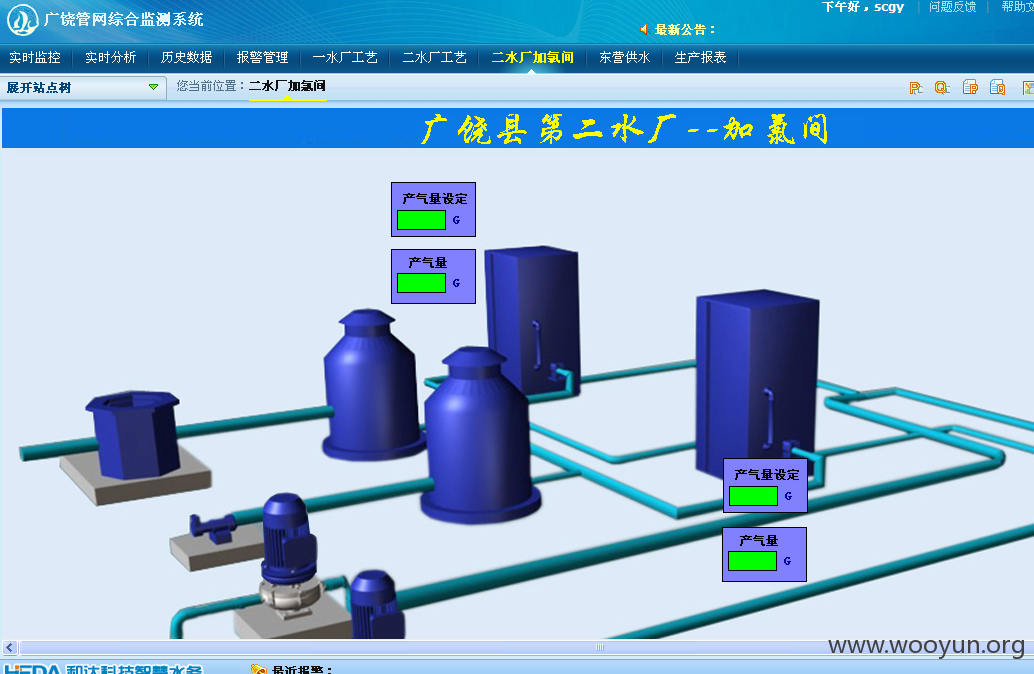Expand the 展开站点树 dropdown arrow

[x=154, y=87]
